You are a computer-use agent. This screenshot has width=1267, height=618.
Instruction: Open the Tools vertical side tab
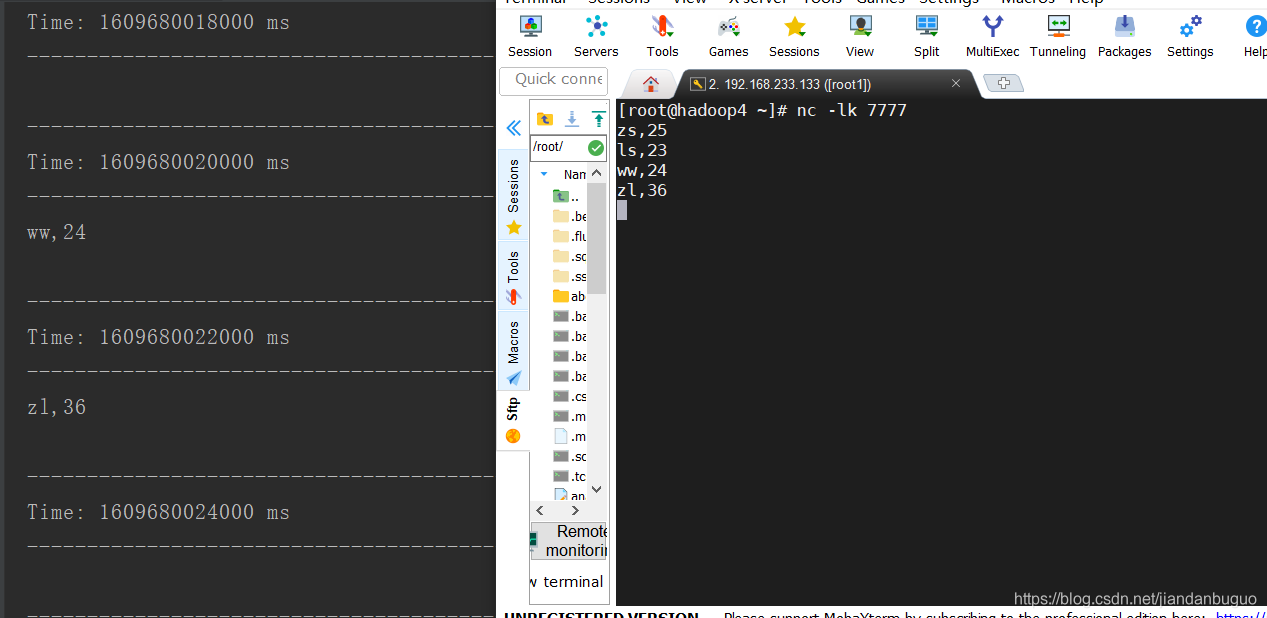514,276
